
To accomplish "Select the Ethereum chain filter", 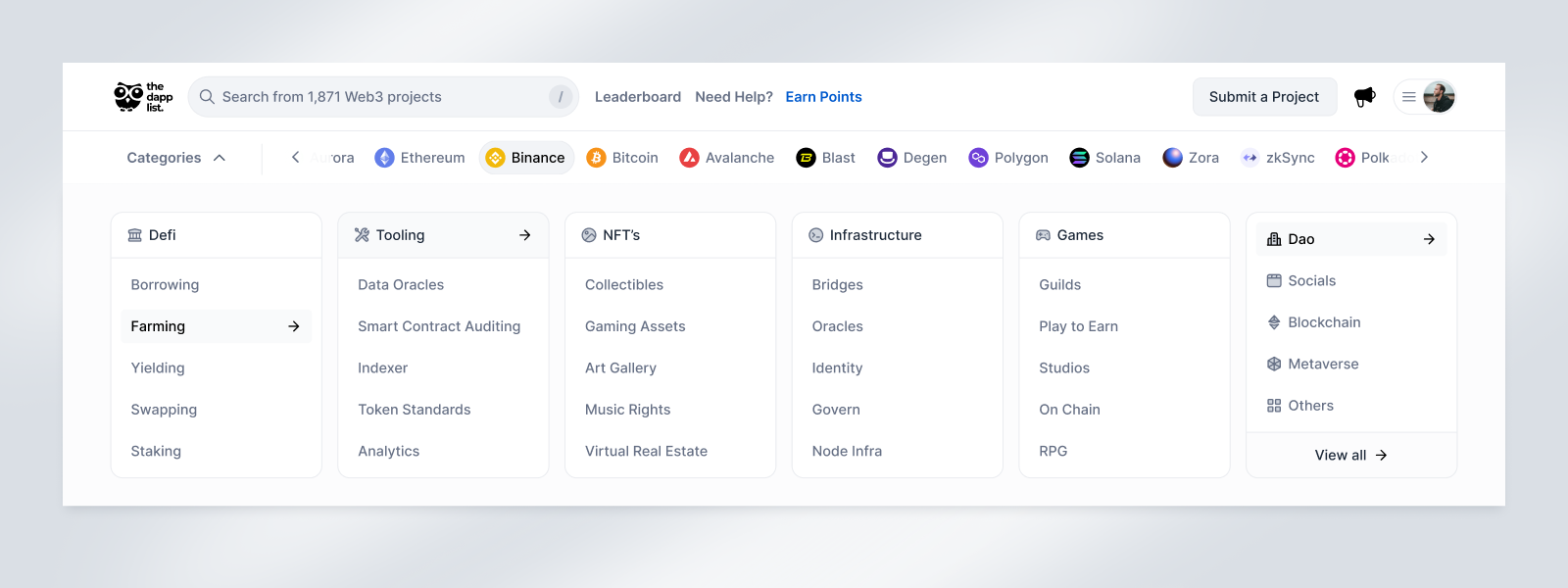I will [419, 158].
